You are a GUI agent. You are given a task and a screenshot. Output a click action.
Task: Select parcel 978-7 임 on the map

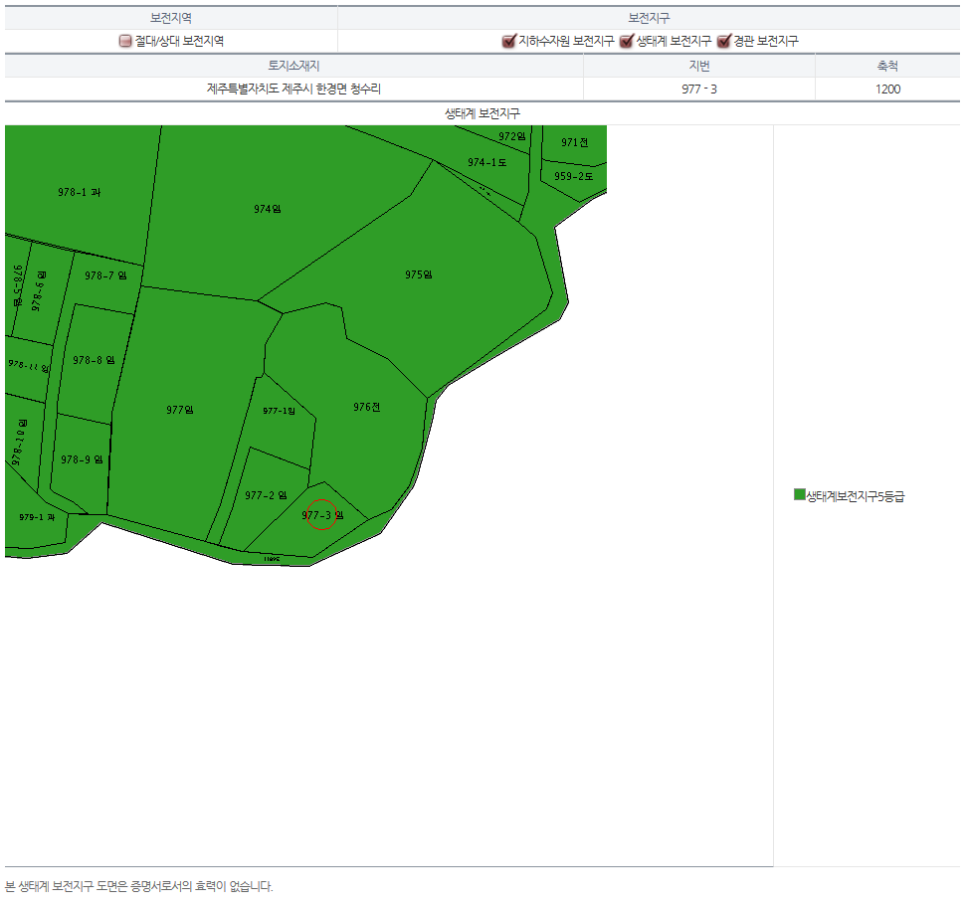tap(105, 275)
